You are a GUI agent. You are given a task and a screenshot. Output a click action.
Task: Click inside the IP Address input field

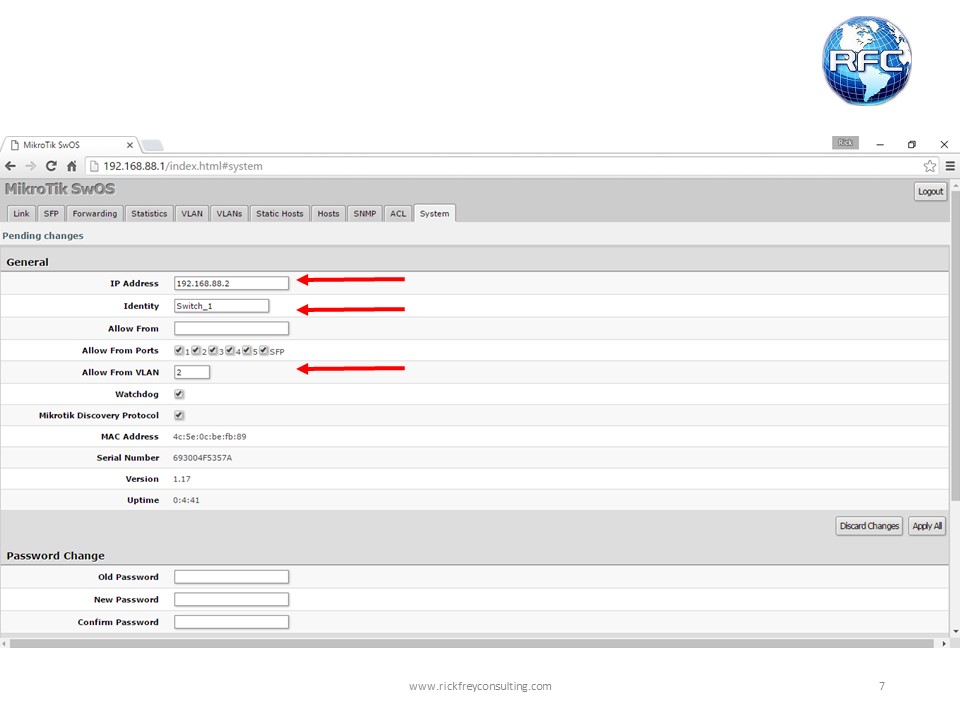tap(230, 282)
